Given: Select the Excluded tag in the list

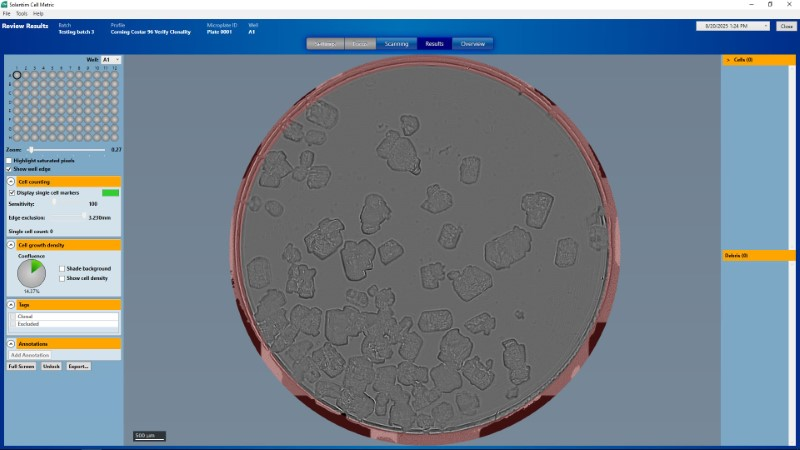Looking at the screenshot, I should click(28, 324).
